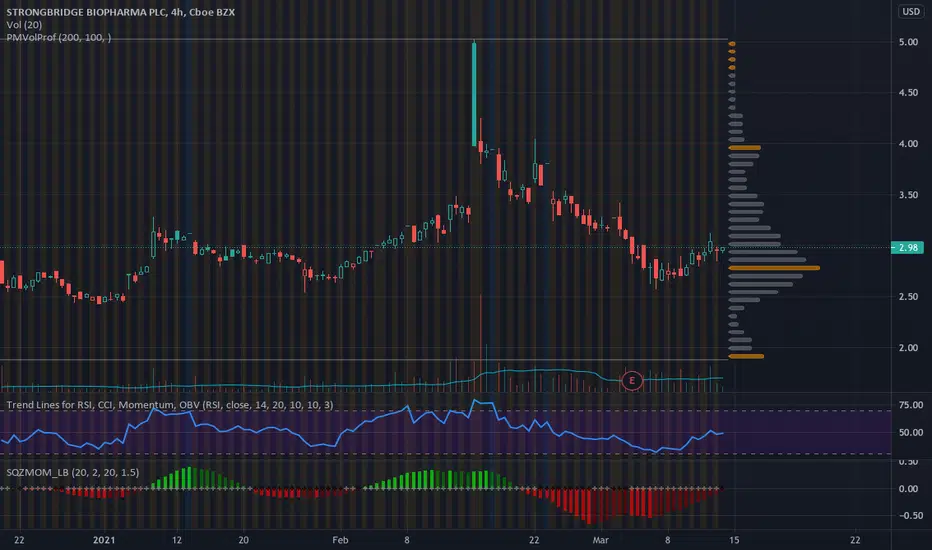Screen dimensions: 932x550
Task: Click the current price label 2.98
Action: [x=907, y=247]
